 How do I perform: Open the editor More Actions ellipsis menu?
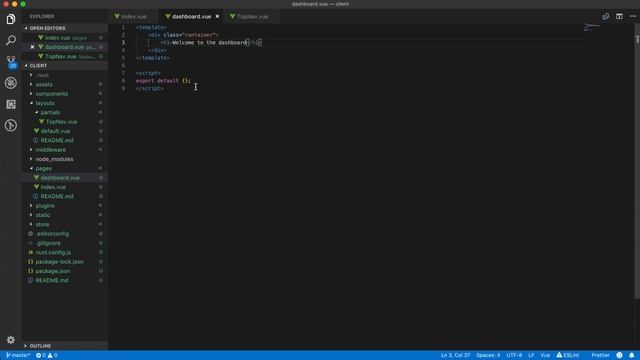pos(633,16)
